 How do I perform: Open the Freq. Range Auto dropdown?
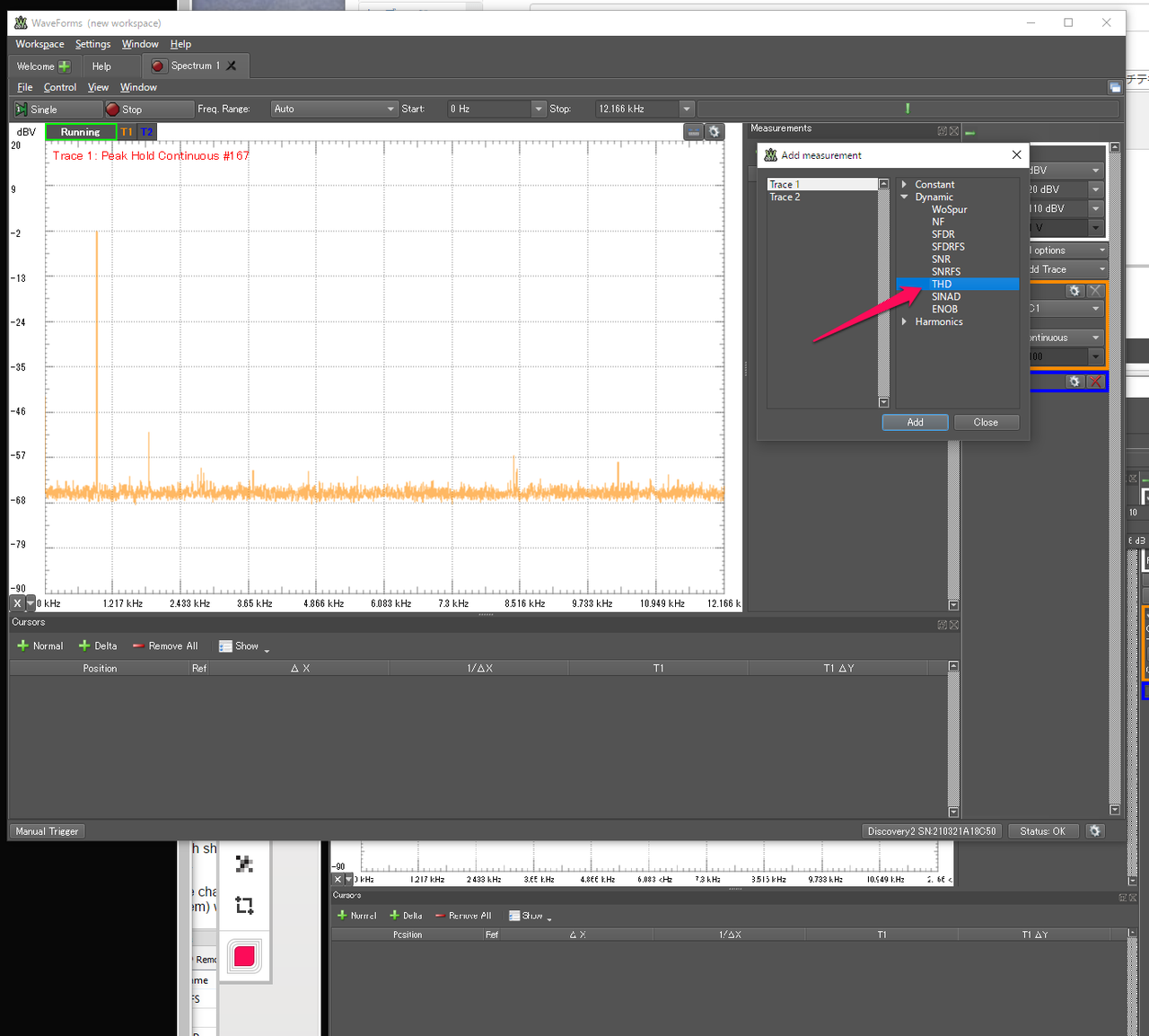(x=334, y=110)
